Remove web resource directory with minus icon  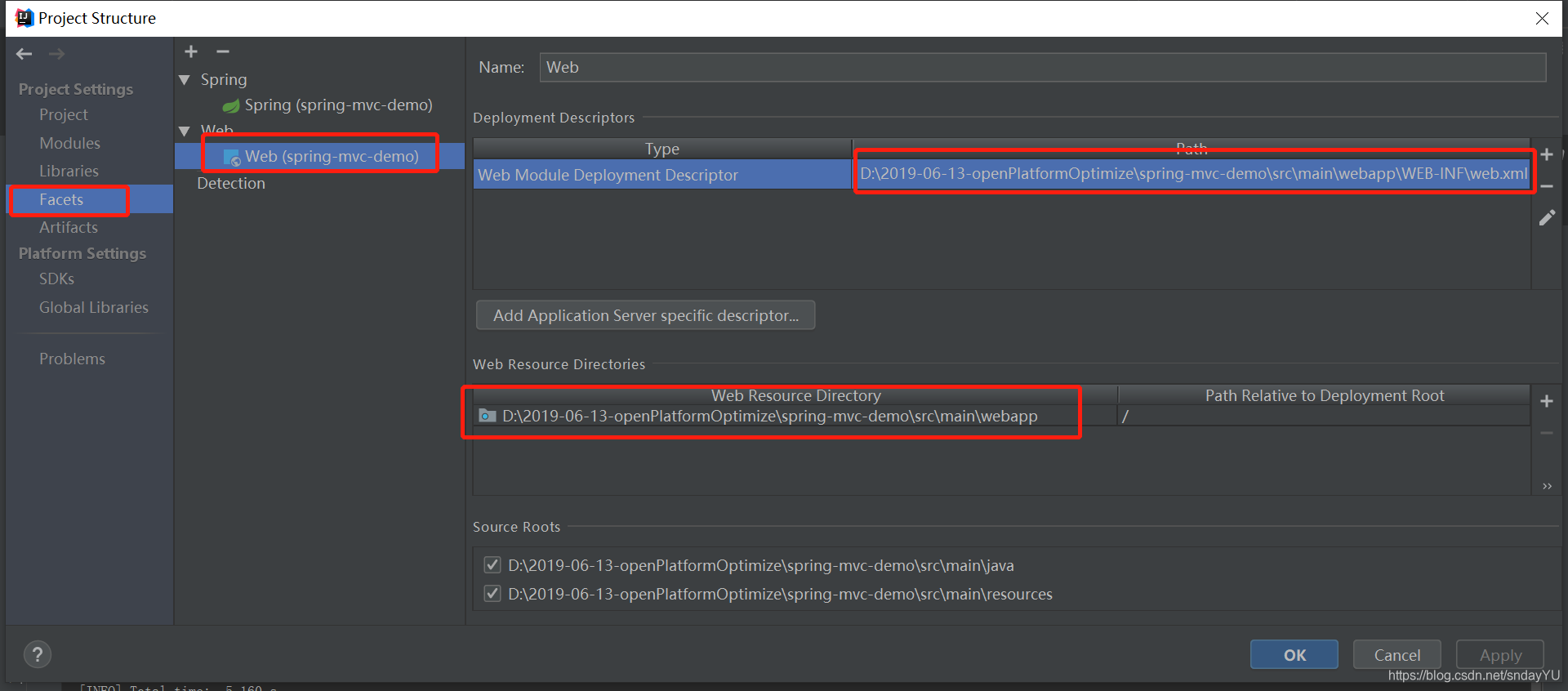[1546, 433]
